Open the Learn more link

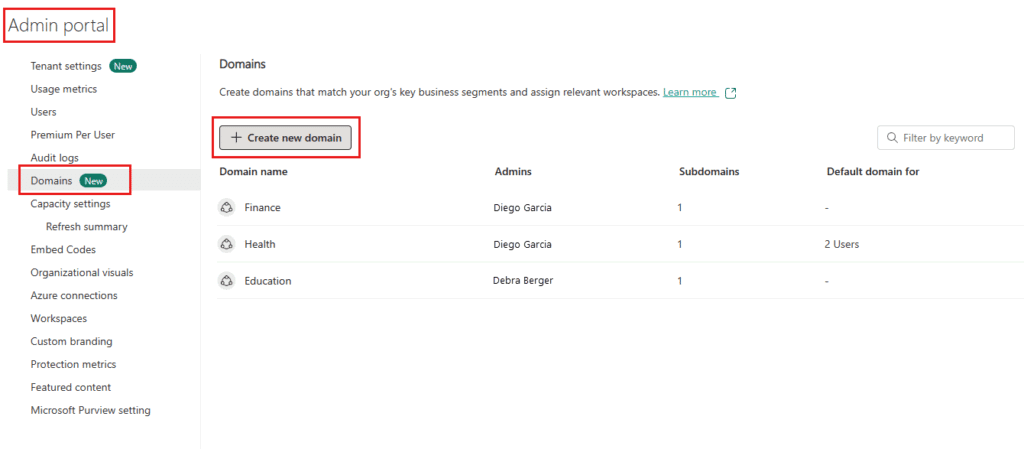coord(690,92)
